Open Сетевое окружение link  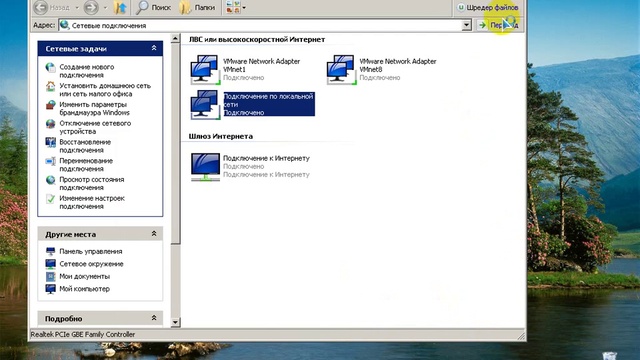(x=91, y=264)
